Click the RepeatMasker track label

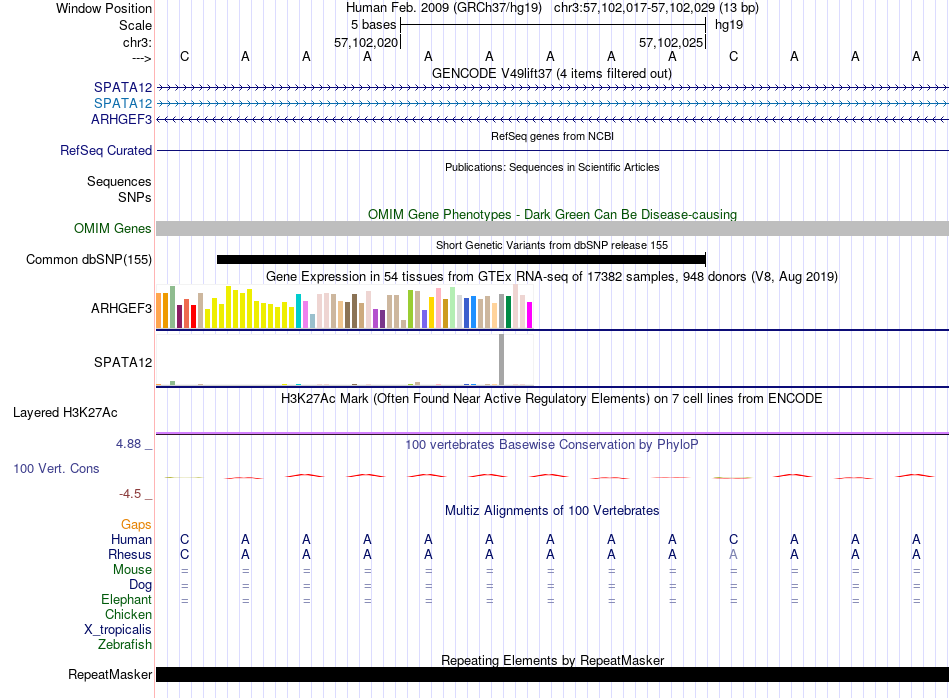pos(110,674)
